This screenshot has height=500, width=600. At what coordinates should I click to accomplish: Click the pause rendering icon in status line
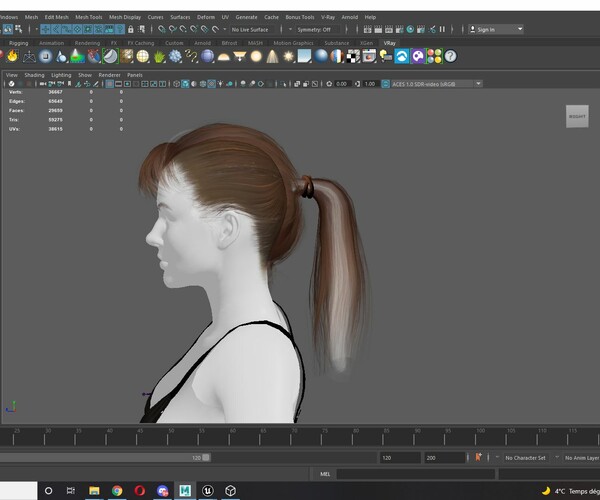tap(442, 29)
